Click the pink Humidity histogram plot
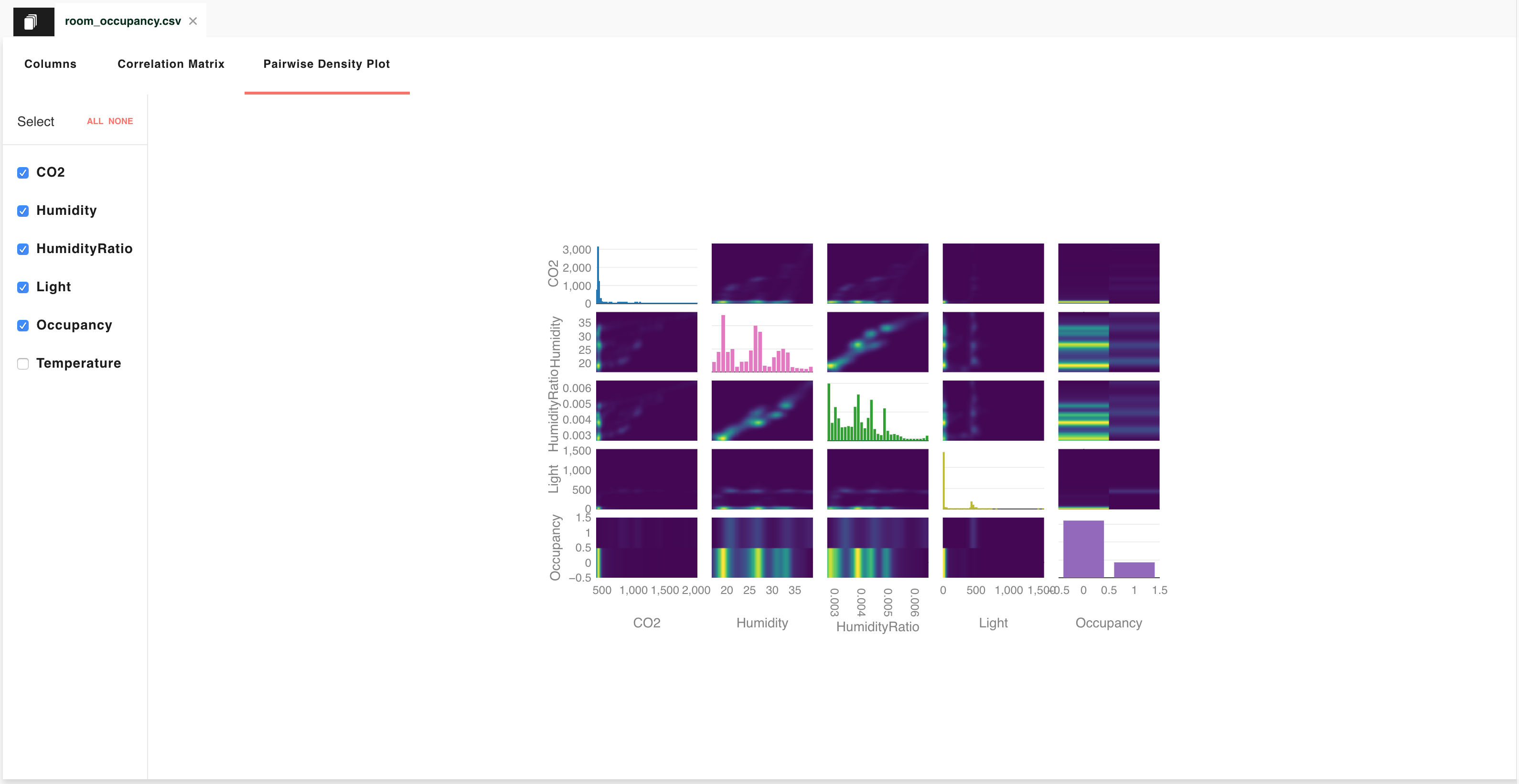The height and width of the screenshot is (784, 1519). [x=762, y=342]
